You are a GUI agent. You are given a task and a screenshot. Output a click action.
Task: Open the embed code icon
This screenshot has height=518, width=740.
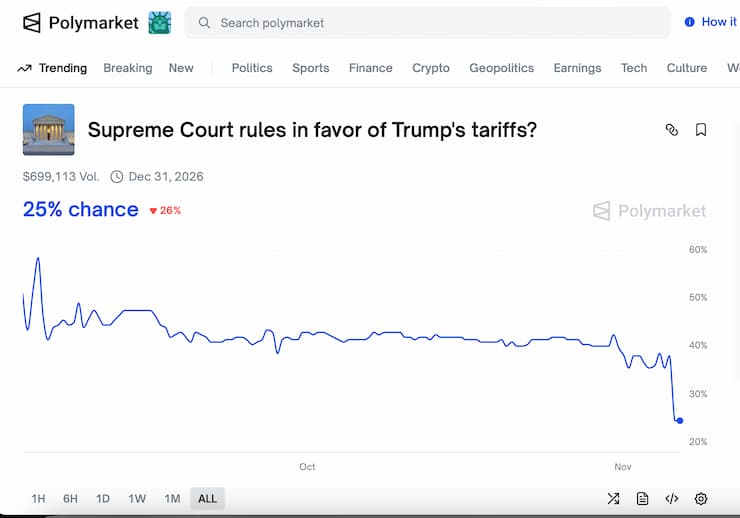pyautogui.click(x=672, y=498)
